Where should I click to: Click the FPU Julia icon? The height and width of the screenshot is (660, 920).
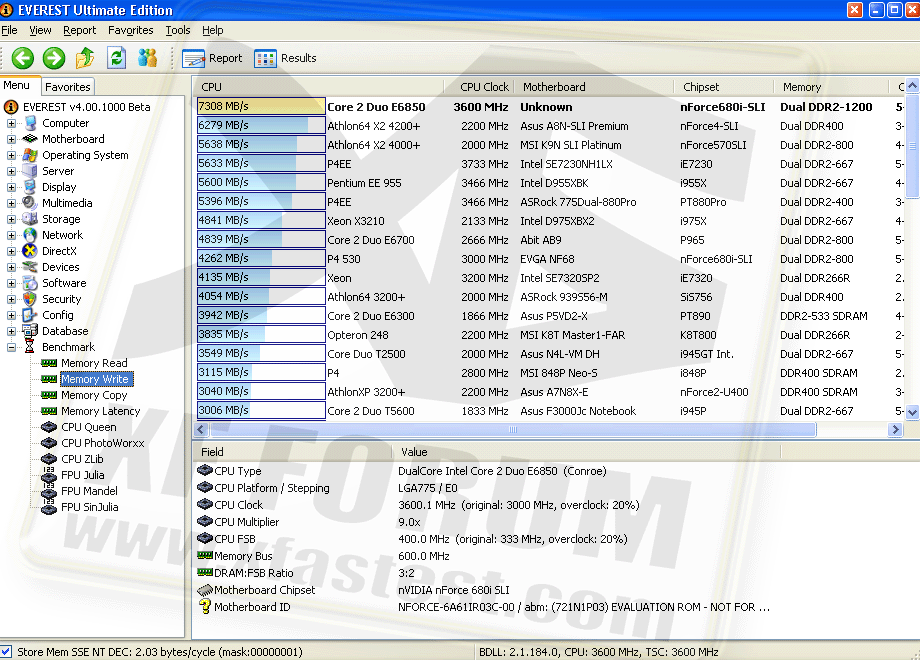tap(49, 475)
